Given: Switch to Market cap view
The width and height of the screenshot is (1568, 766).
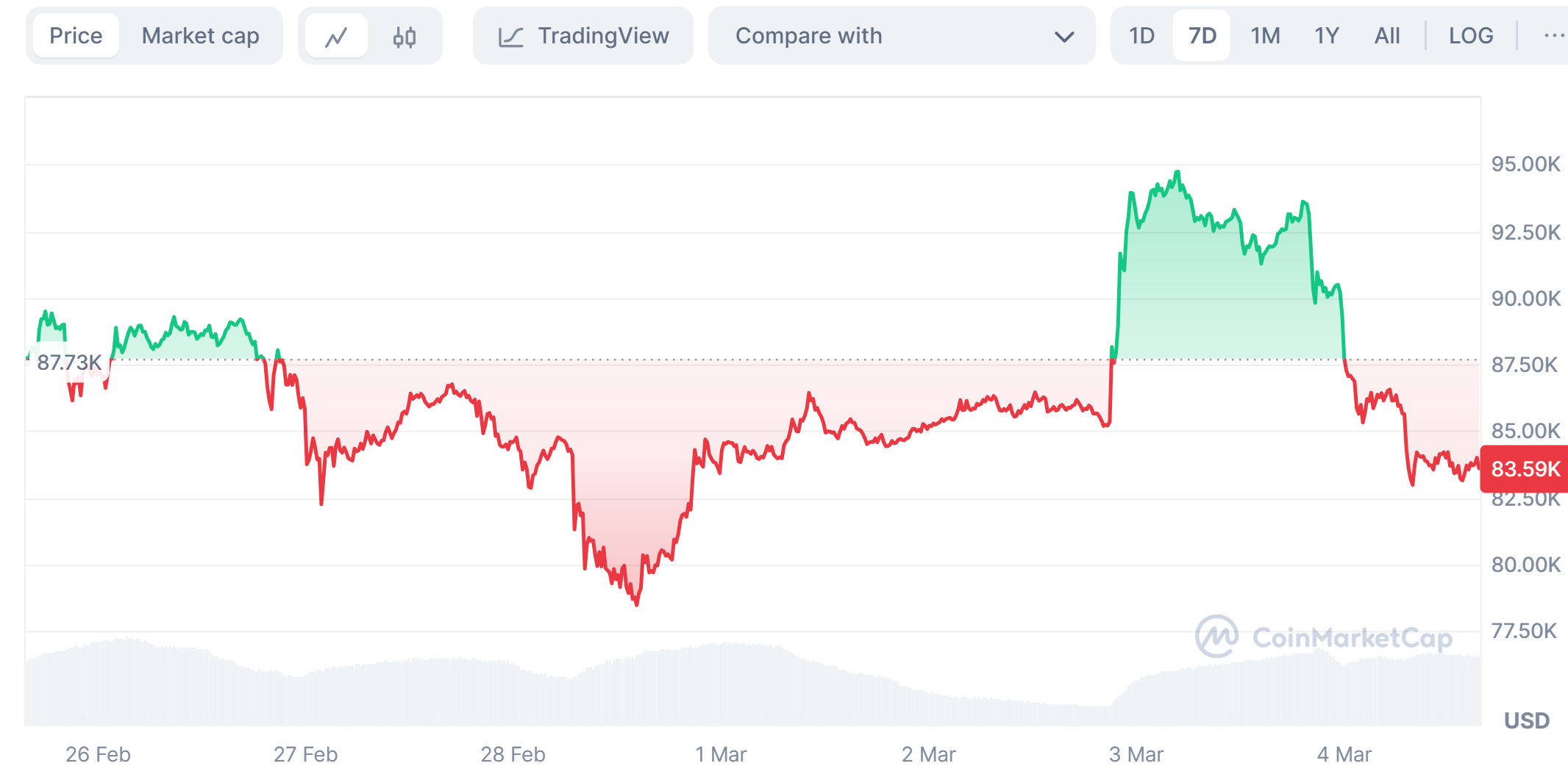Looking at the screenshot, I should pyautogui.click(x=200, y=36).
